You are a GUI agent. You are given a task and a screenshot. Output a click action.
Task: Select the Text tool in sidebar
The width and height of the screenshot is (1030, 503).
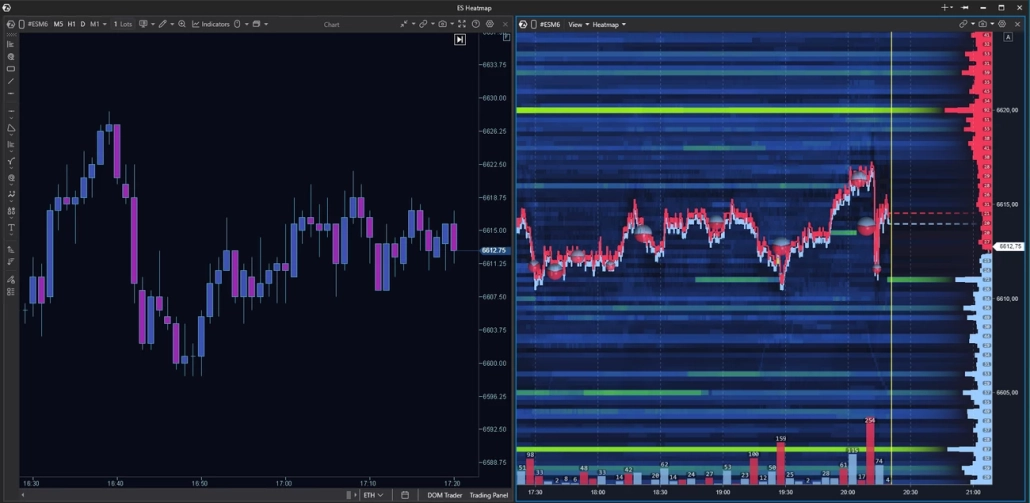tap(11, 228)
